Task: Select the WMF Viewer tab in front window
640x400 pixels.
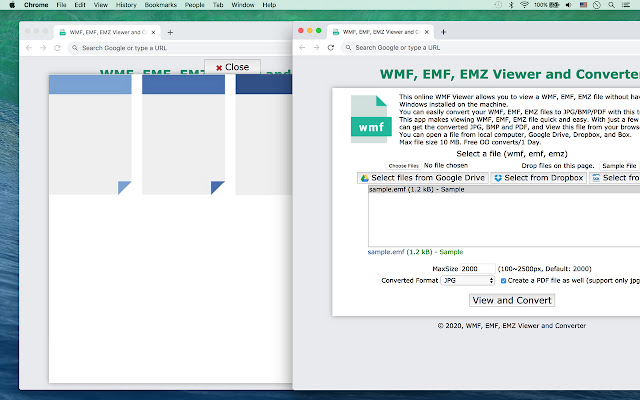Action: click(380, 31)
